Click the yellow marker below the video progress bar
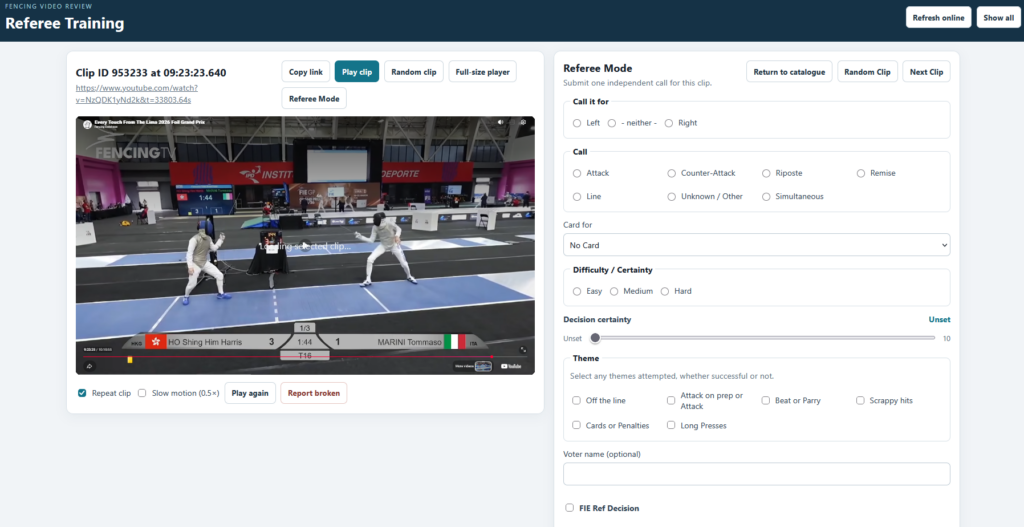 tap(130, 360)
